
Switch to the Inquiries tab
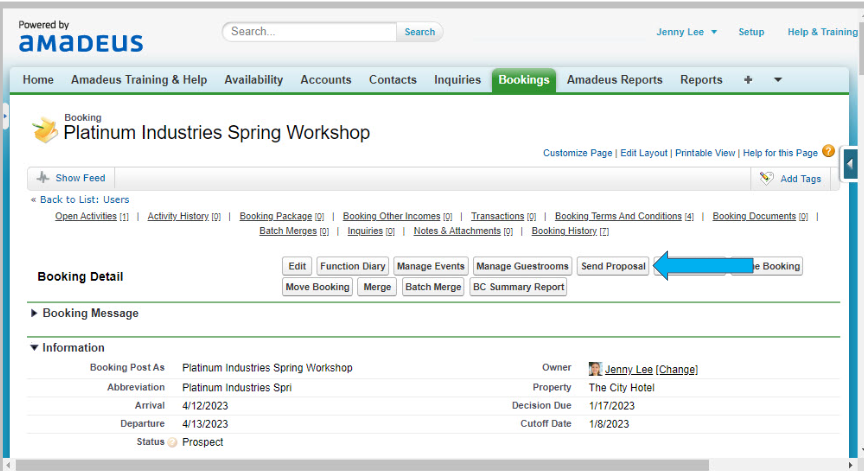pyautogui.click(x=457, y=80)
